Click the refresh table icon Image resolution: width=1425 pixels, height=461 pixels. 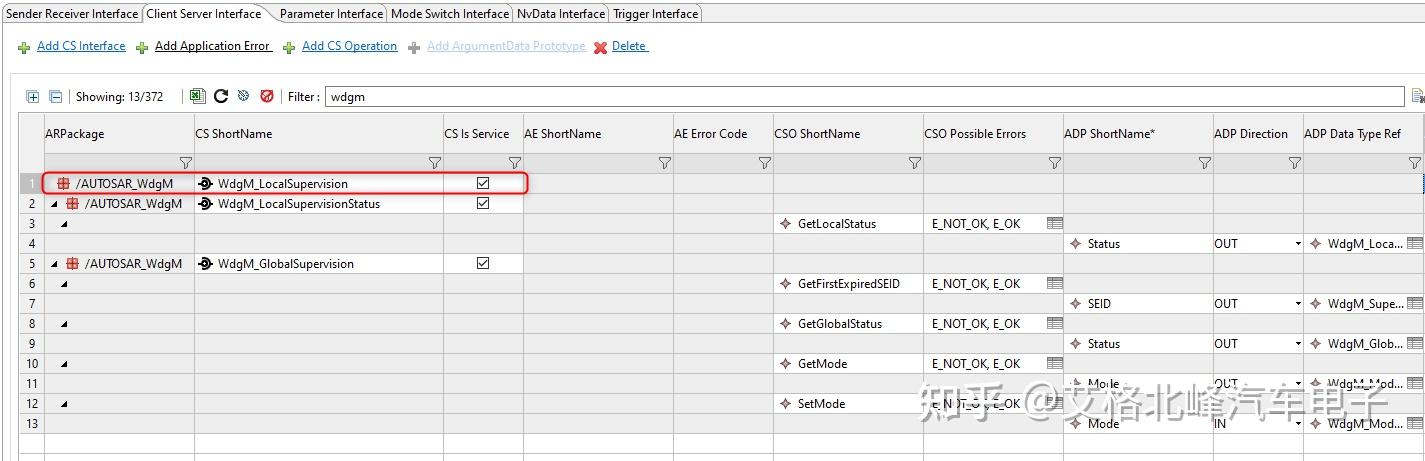coord(221,97)
